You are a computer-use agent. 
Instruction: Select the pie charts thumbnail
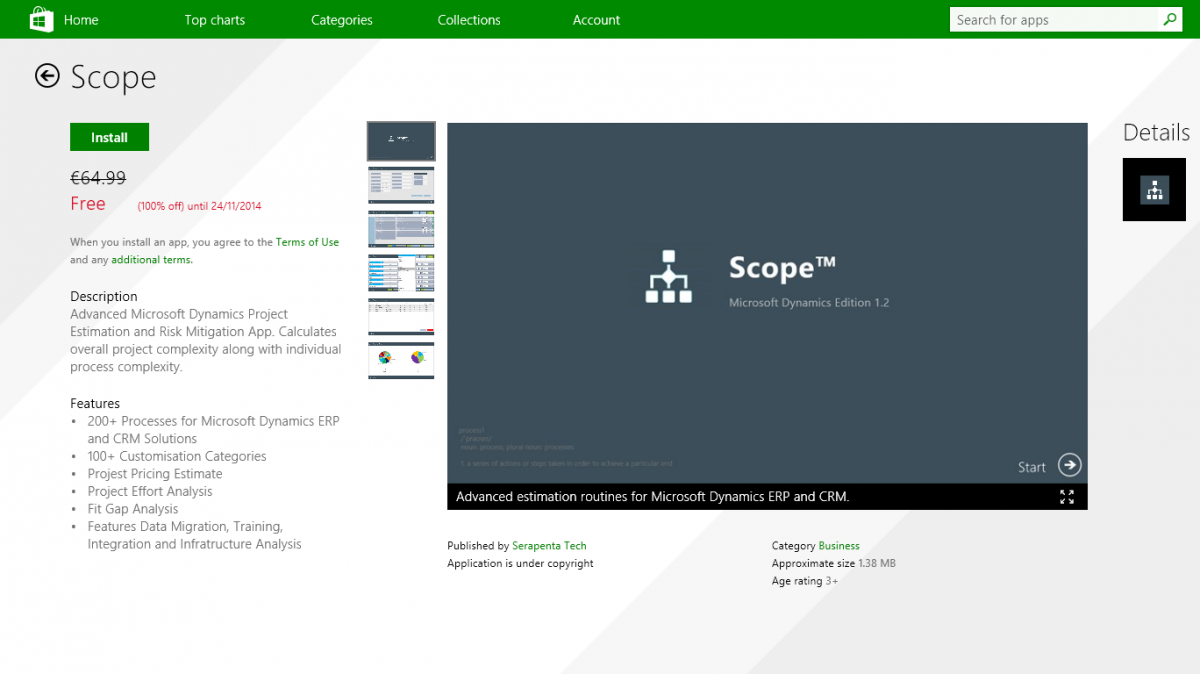(401, 360)
